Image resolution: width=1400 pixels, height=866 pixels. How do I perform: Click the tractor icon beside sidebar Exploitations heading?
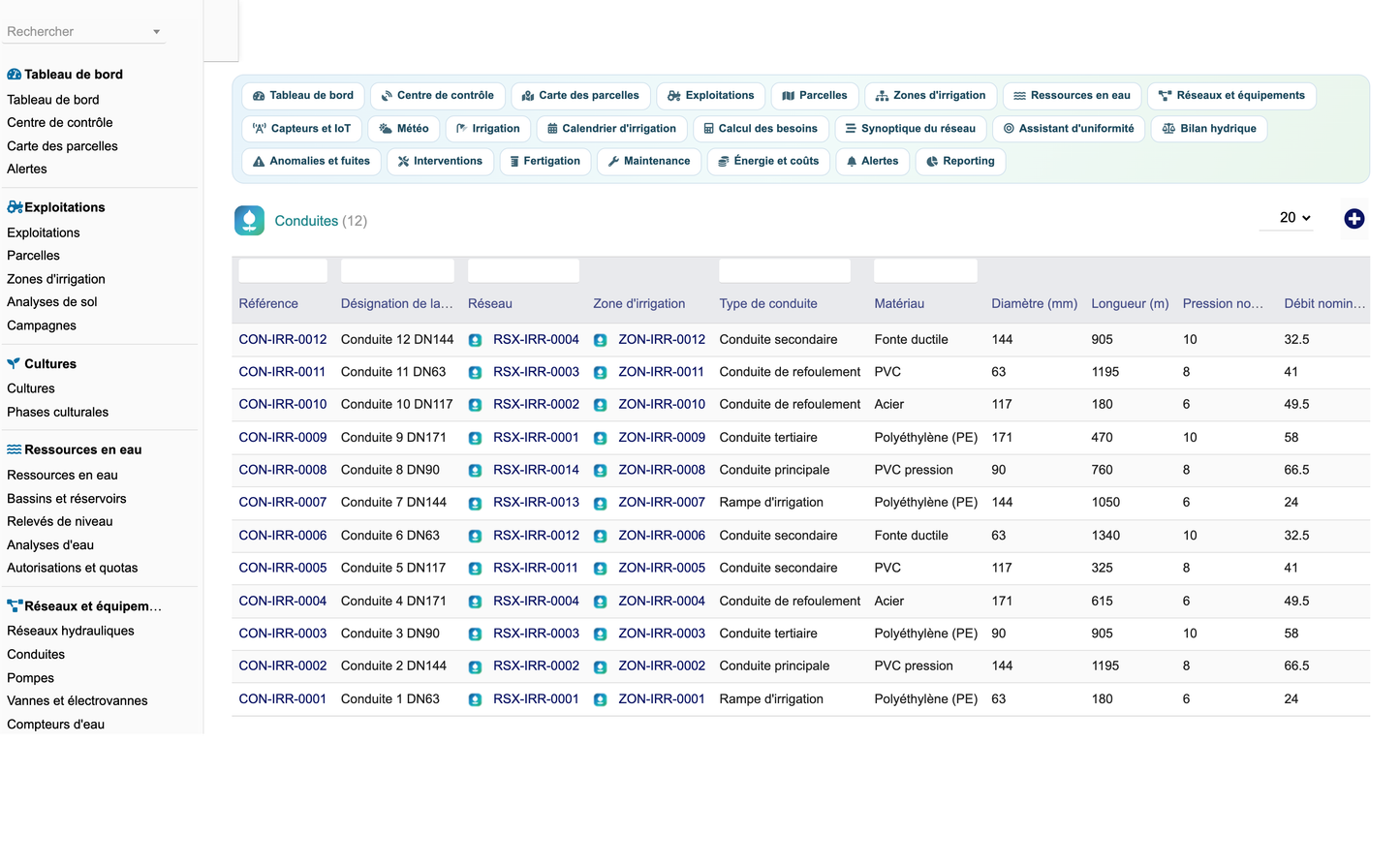click(15, 207)
